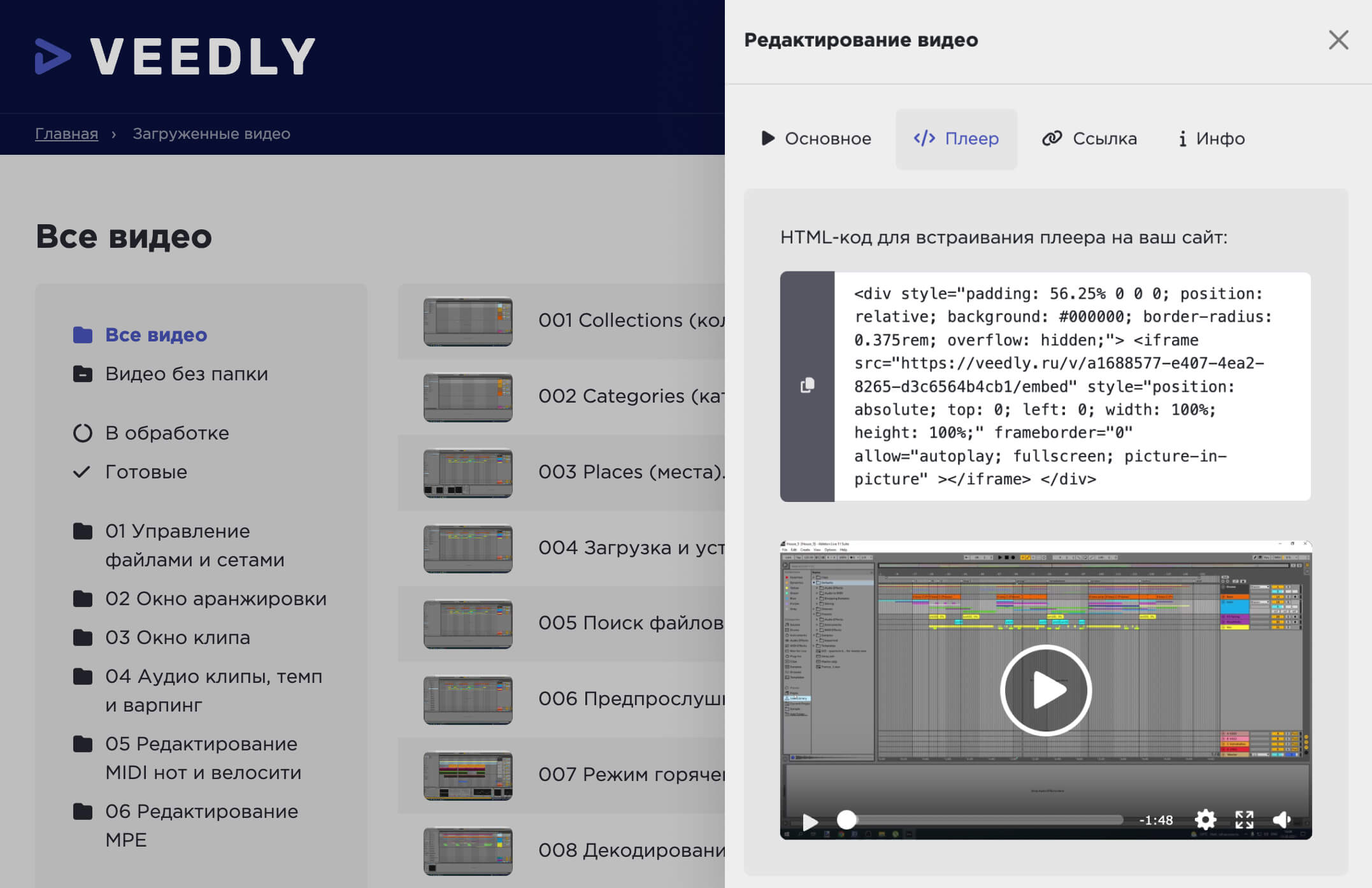Open folder 02 Окно аранжировки
The height and width of the screenshot is (888, 1372).
pyautogui.click(x=215, y=599)
